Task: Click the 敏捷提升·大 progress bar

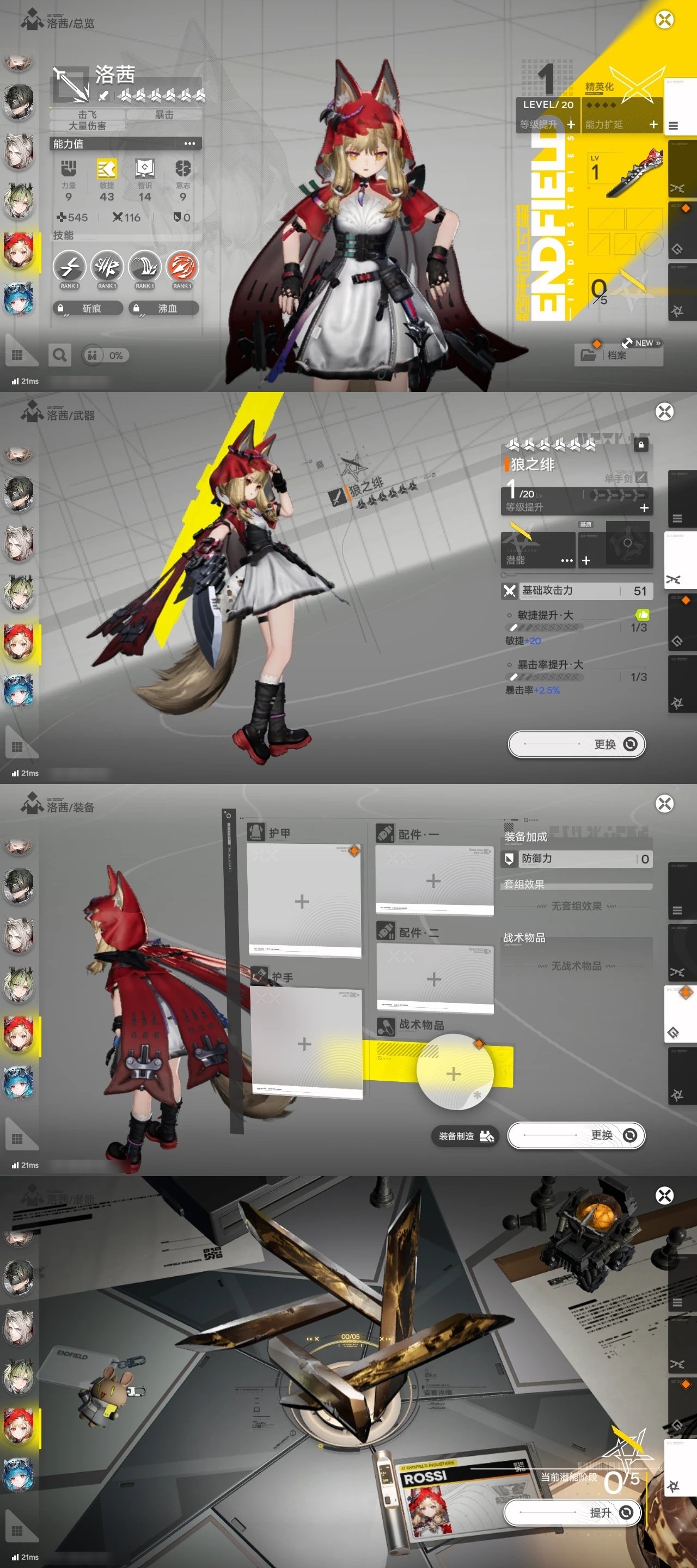Action: tap(544, 627)
